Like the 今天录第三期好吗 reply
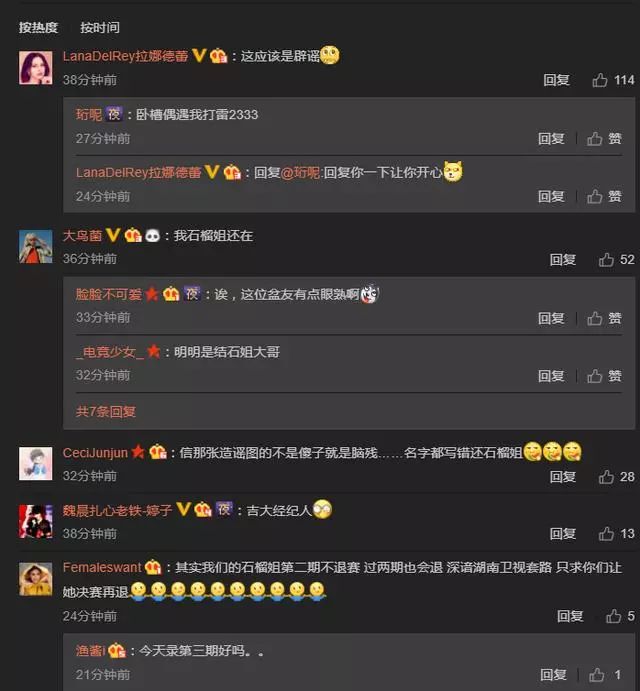 click(605, 675)
